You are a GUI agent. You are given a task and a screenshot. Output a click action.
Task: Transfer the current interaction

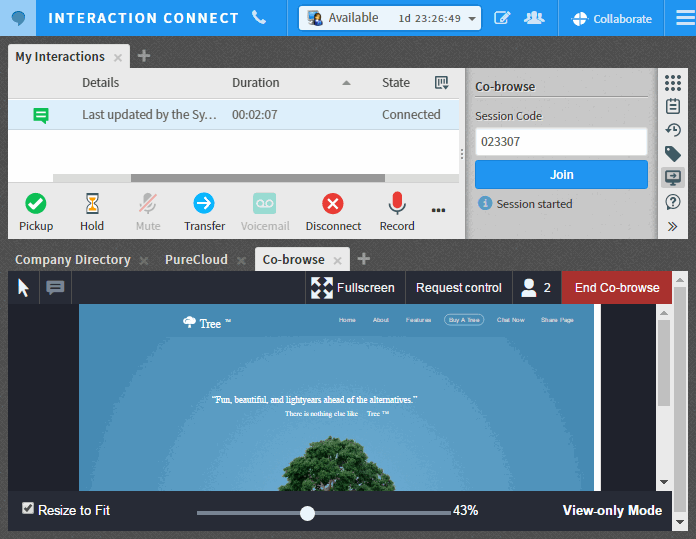tap(204, 204)
